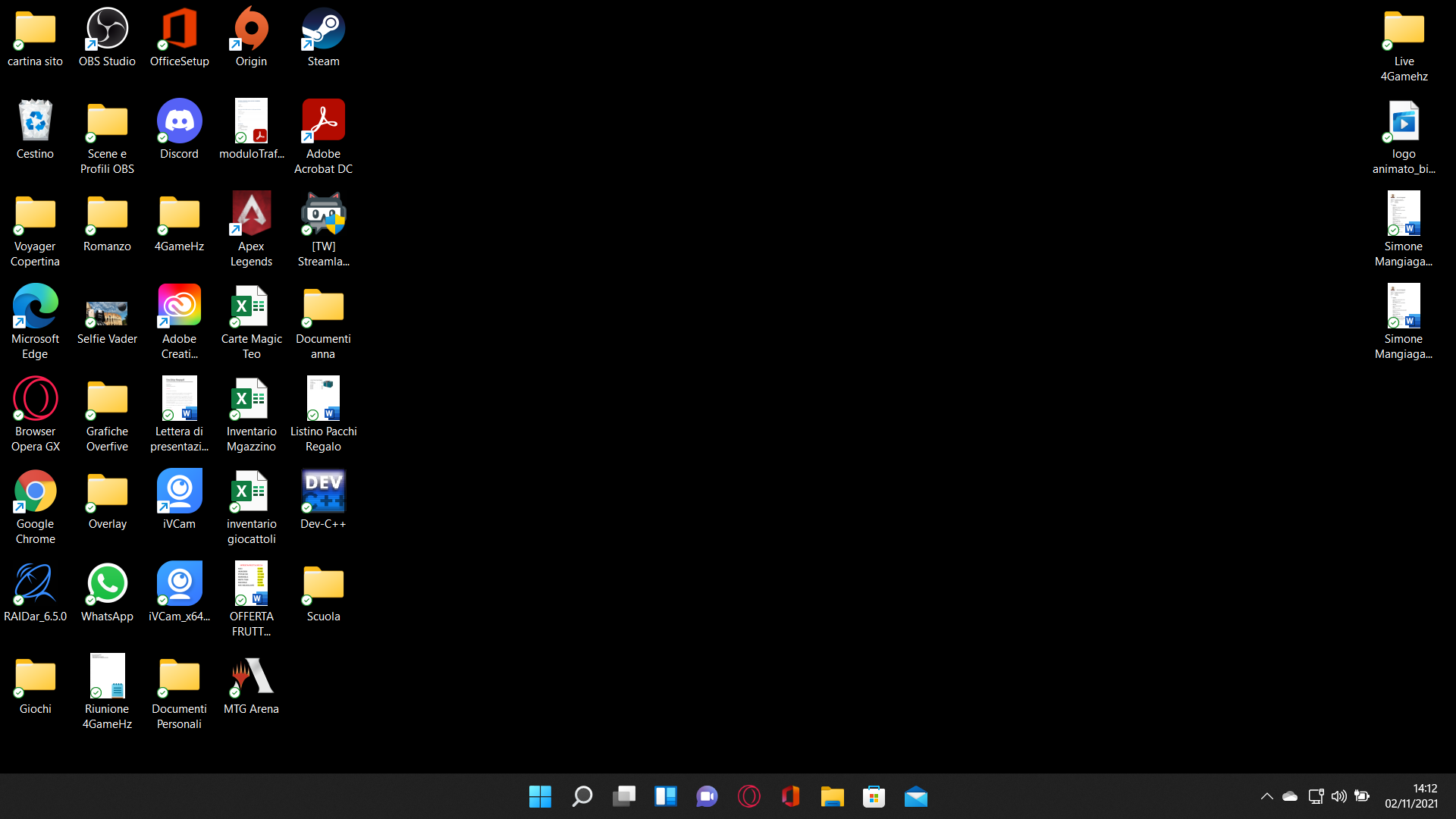Select the OfficeSetup desktop icon
1456x819 pixels.
(x=179, y=38)
